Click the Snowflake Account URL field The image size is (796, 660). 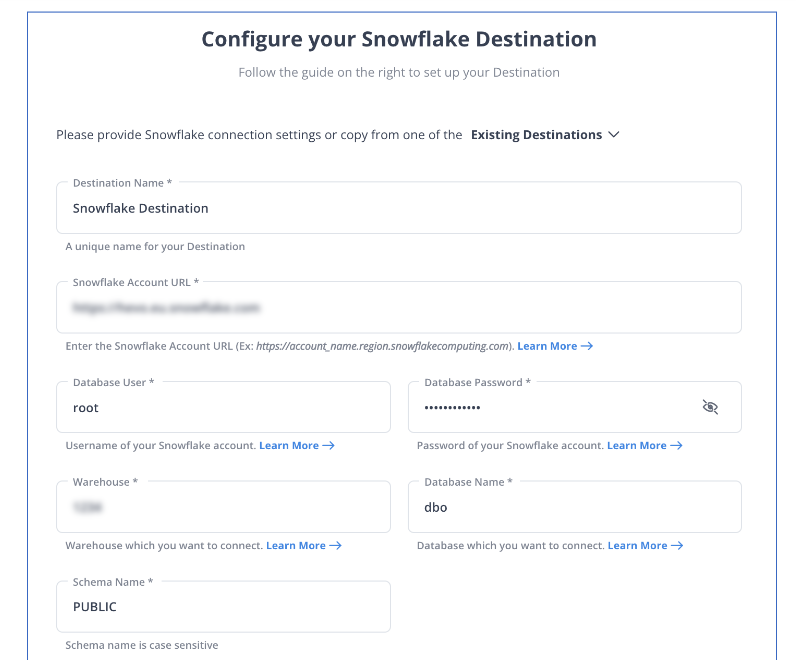(x=399, y=307)
